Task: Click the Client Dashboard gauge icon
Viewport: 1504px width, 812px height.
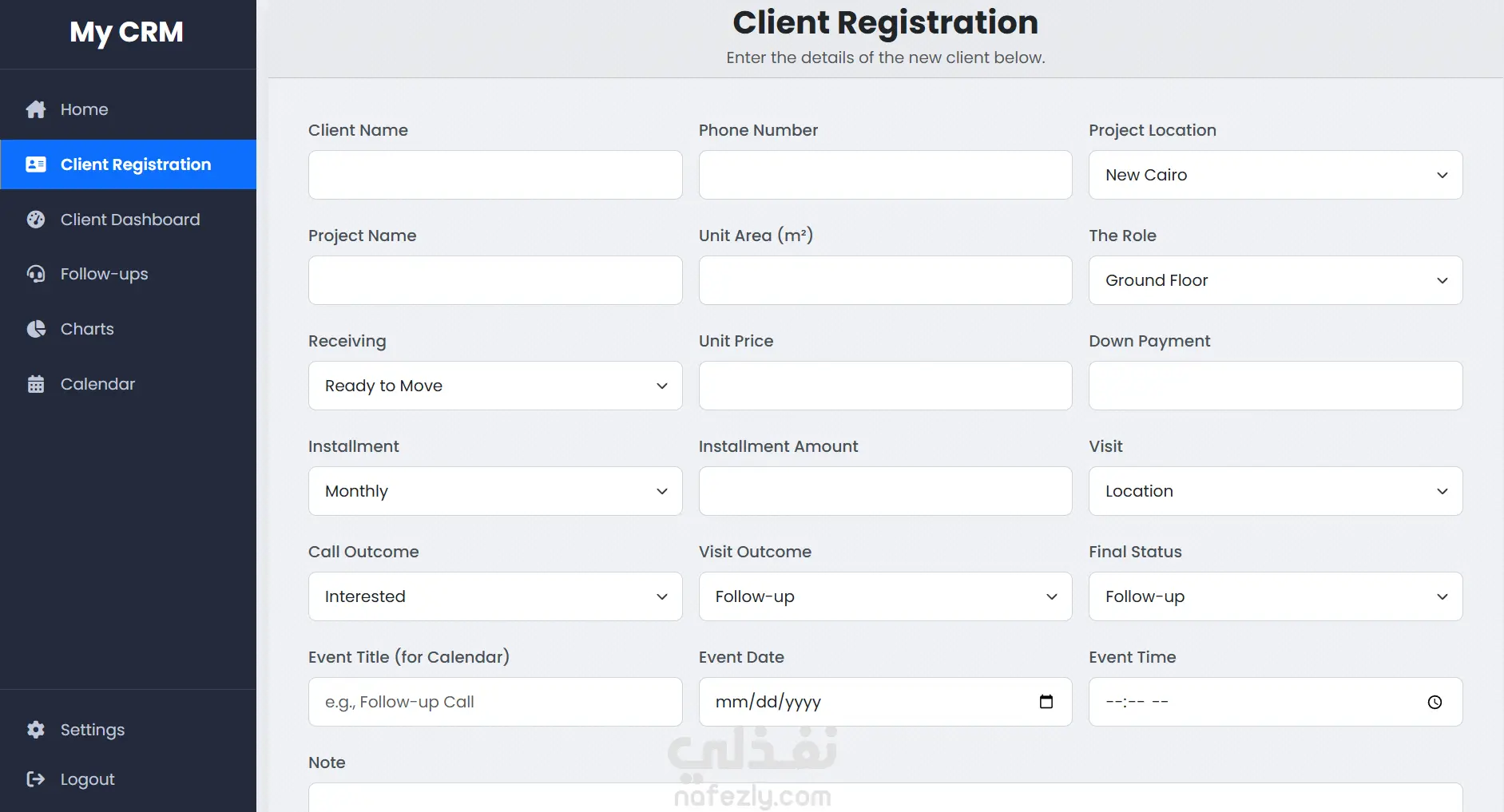Action: pyautogui.click(x=36, y=220)
